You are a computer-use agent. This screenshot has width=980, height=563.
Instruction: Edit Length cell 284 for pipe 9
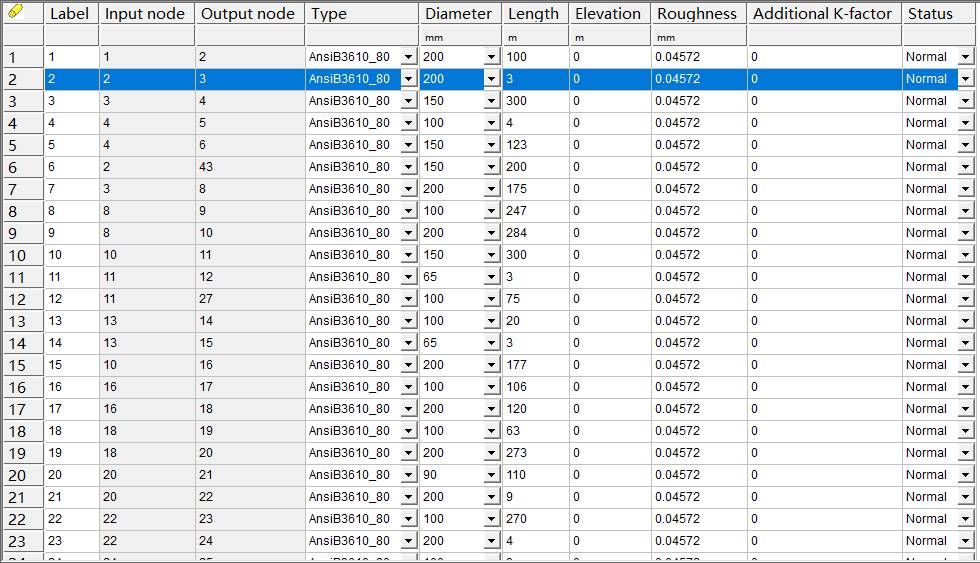535,233
